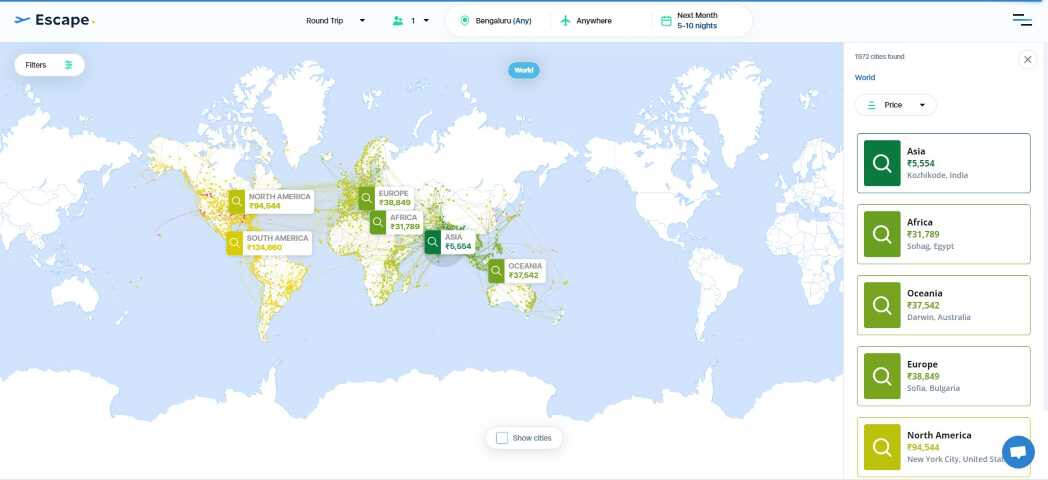This screenshot has width=1048, height=480.
Task: Click the Escape logo in header
Action: (x=54, y=20)
